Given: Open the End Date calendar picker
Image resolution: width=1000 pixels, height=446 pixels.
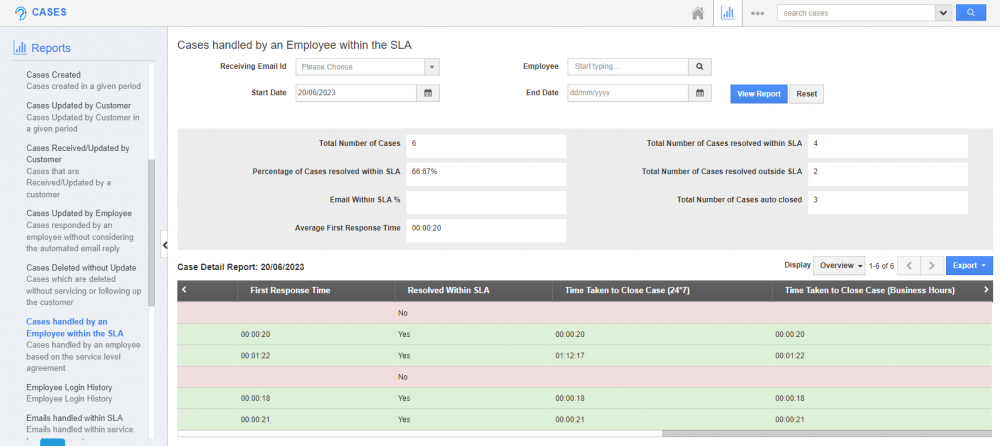Looking at the screenshot, I should point(700,93).
